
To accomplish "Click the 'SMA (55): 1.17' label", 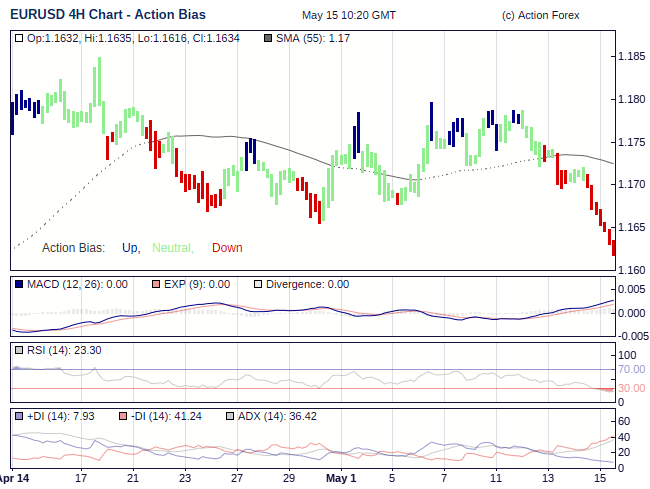I will 313,39.
